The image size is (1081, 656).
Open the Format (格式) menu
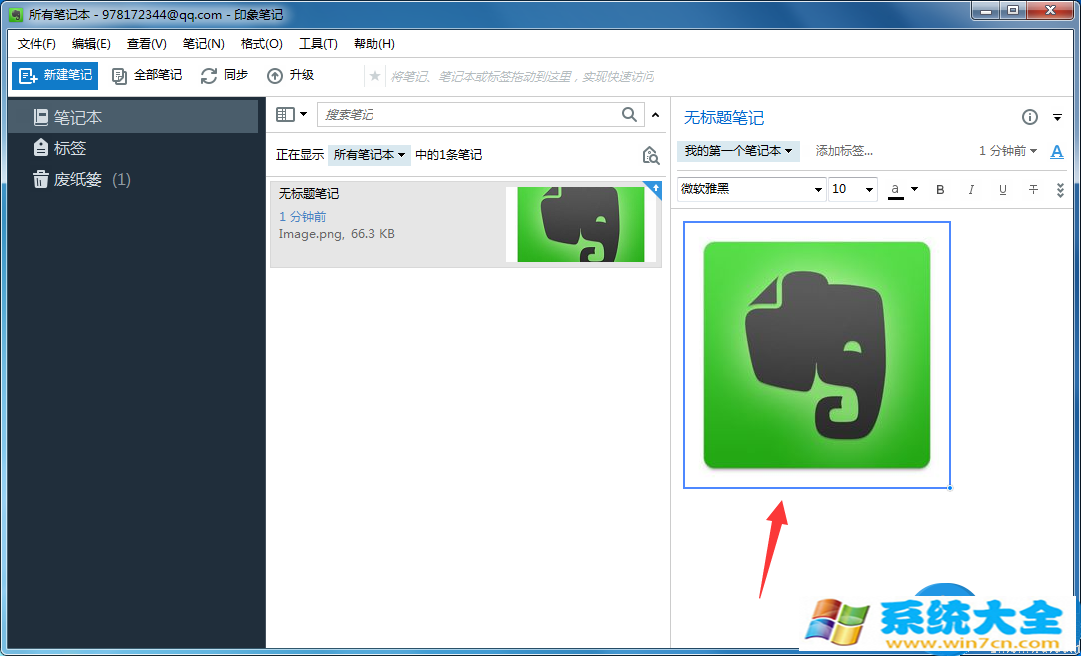coord(261,43)
